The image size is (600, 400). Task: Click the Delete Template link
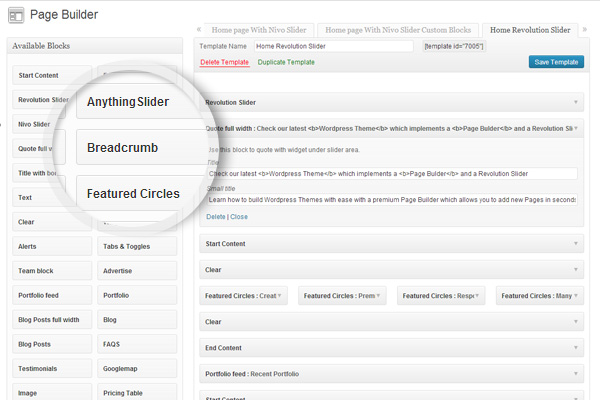pyautogui.click(x=225, y=62)
